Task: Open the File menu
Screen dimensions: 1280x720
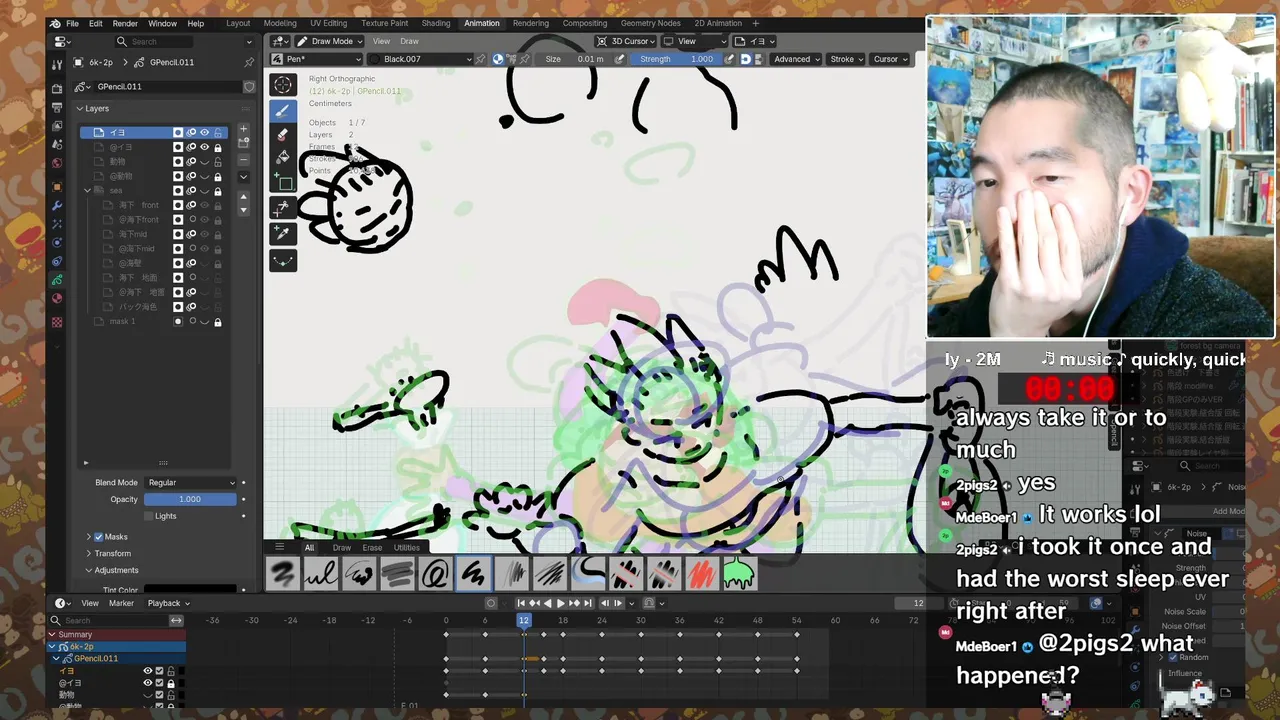Action: pyautogui.click(x=72, y=23)
